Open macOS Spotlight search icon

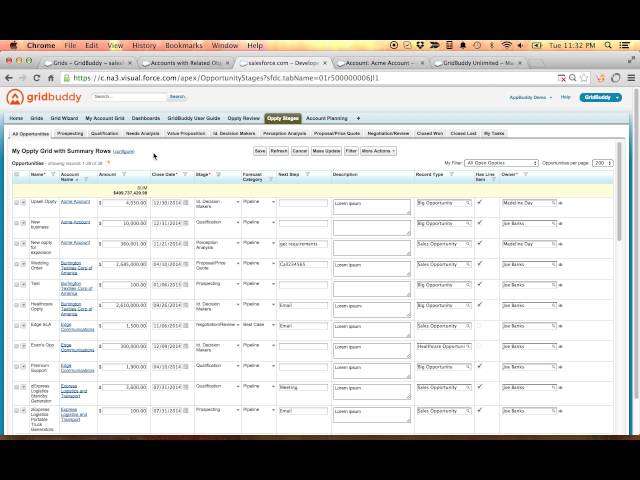point(608,45)
